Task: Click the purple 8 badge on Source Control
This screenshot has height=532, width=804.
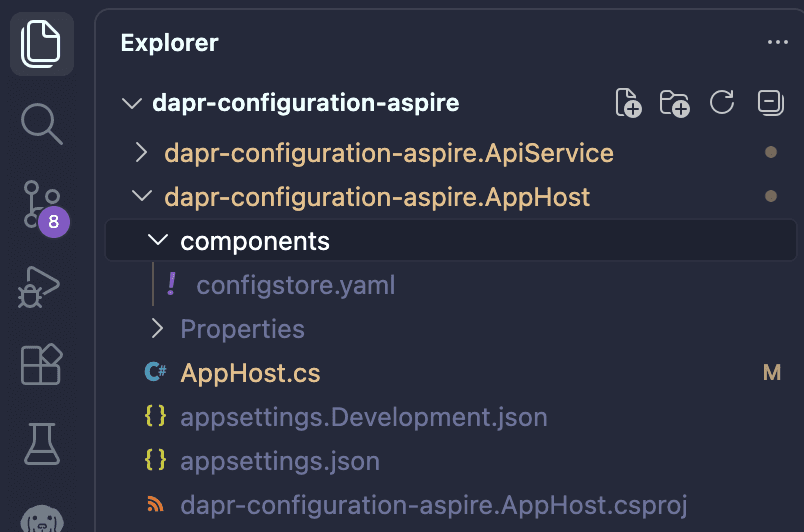Action: [x=54, y=222]
